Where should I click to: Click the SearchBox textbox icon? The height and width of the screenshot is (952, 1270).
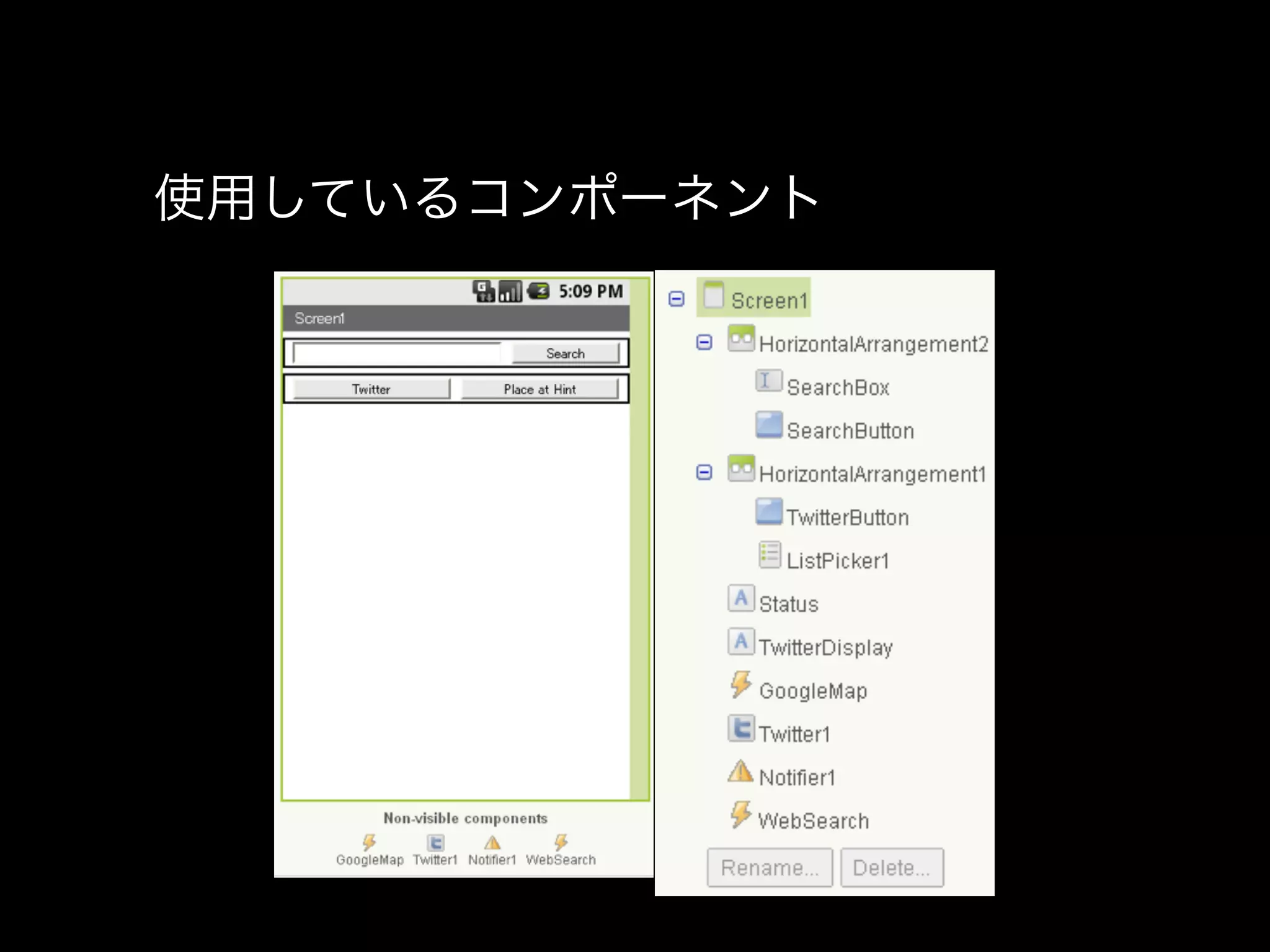coord(768,381)
